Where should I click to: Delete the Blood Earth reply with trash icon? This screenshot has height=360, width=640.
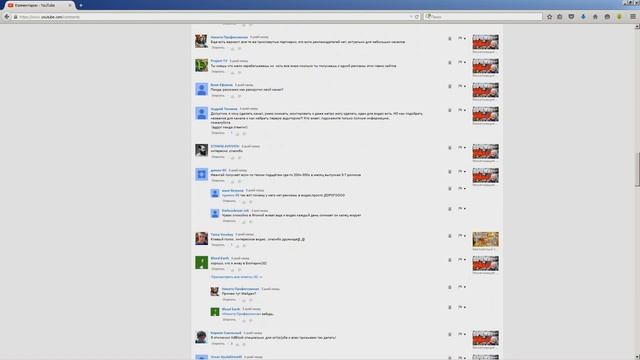point(450,307)
